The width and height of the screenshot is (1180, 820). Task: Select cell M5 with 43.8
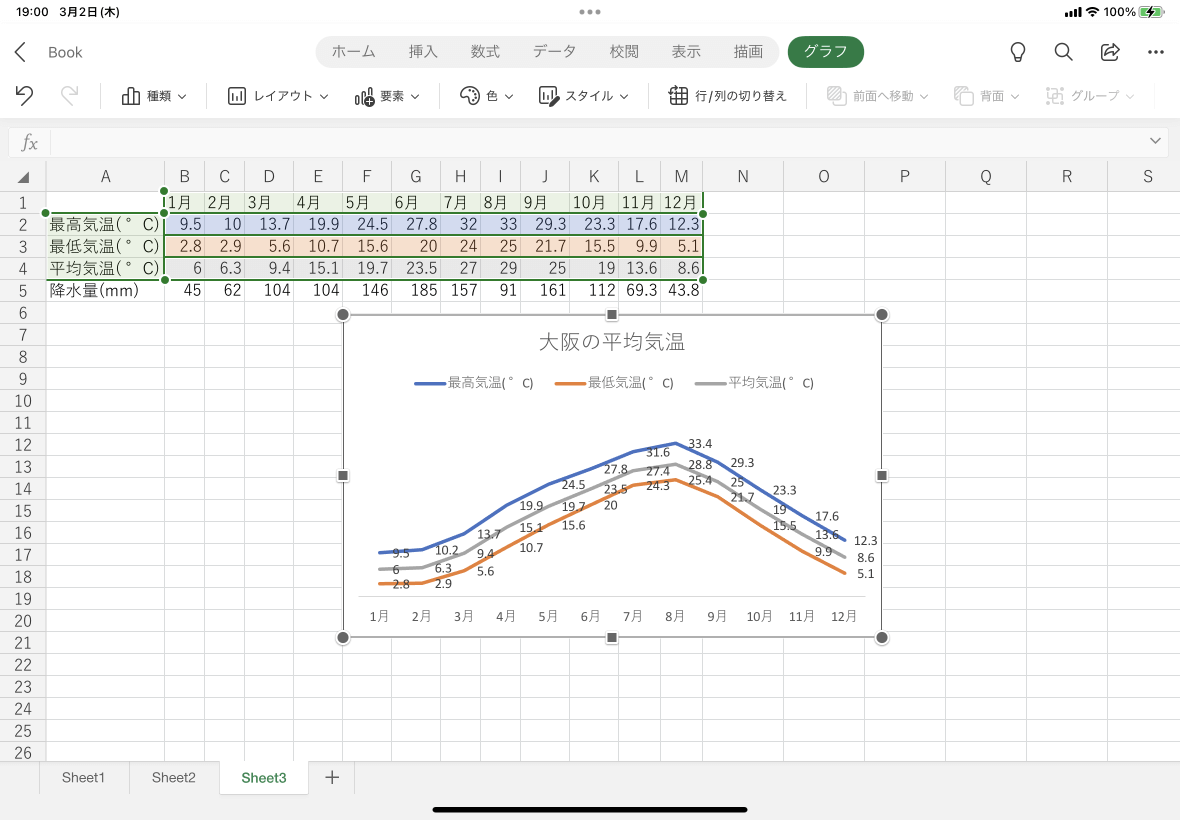(682, 290)
